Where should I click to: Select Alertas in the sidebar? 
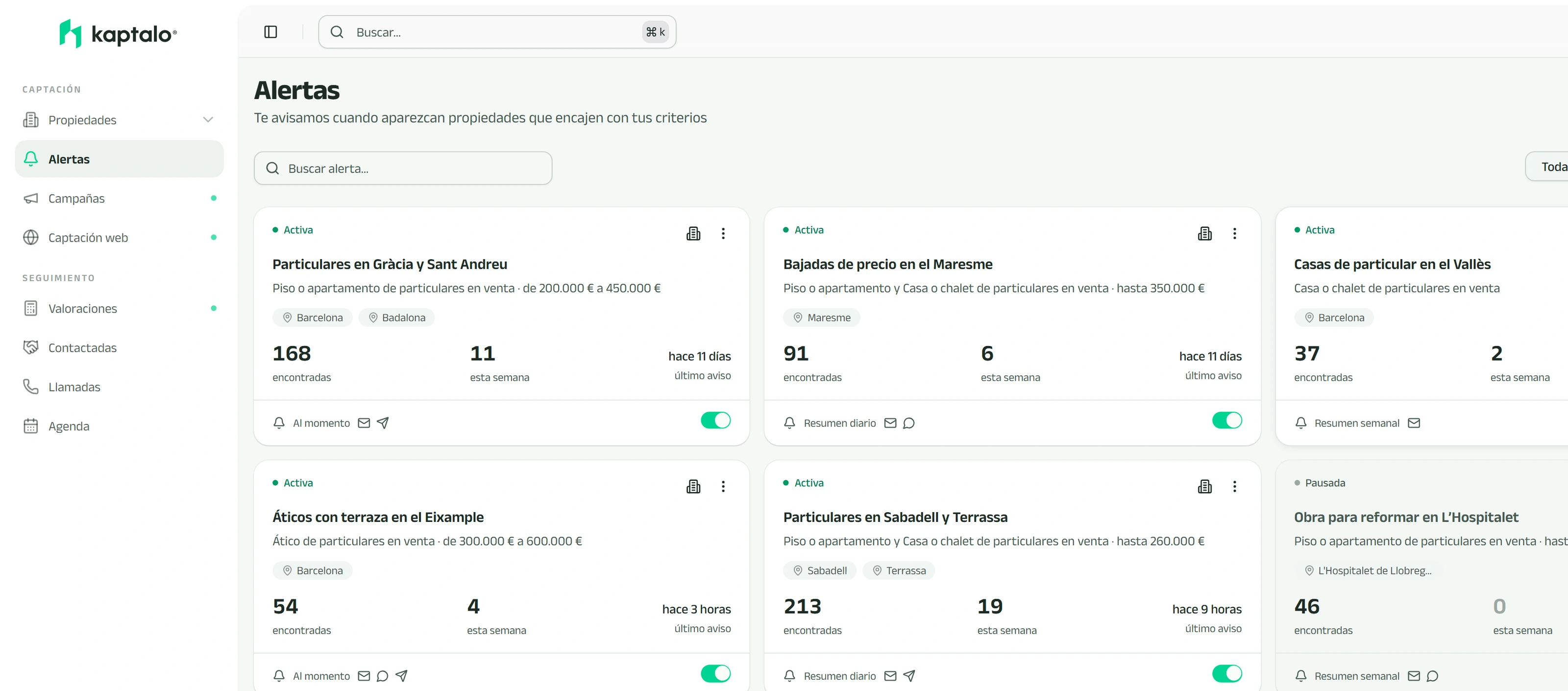(119, 159)
